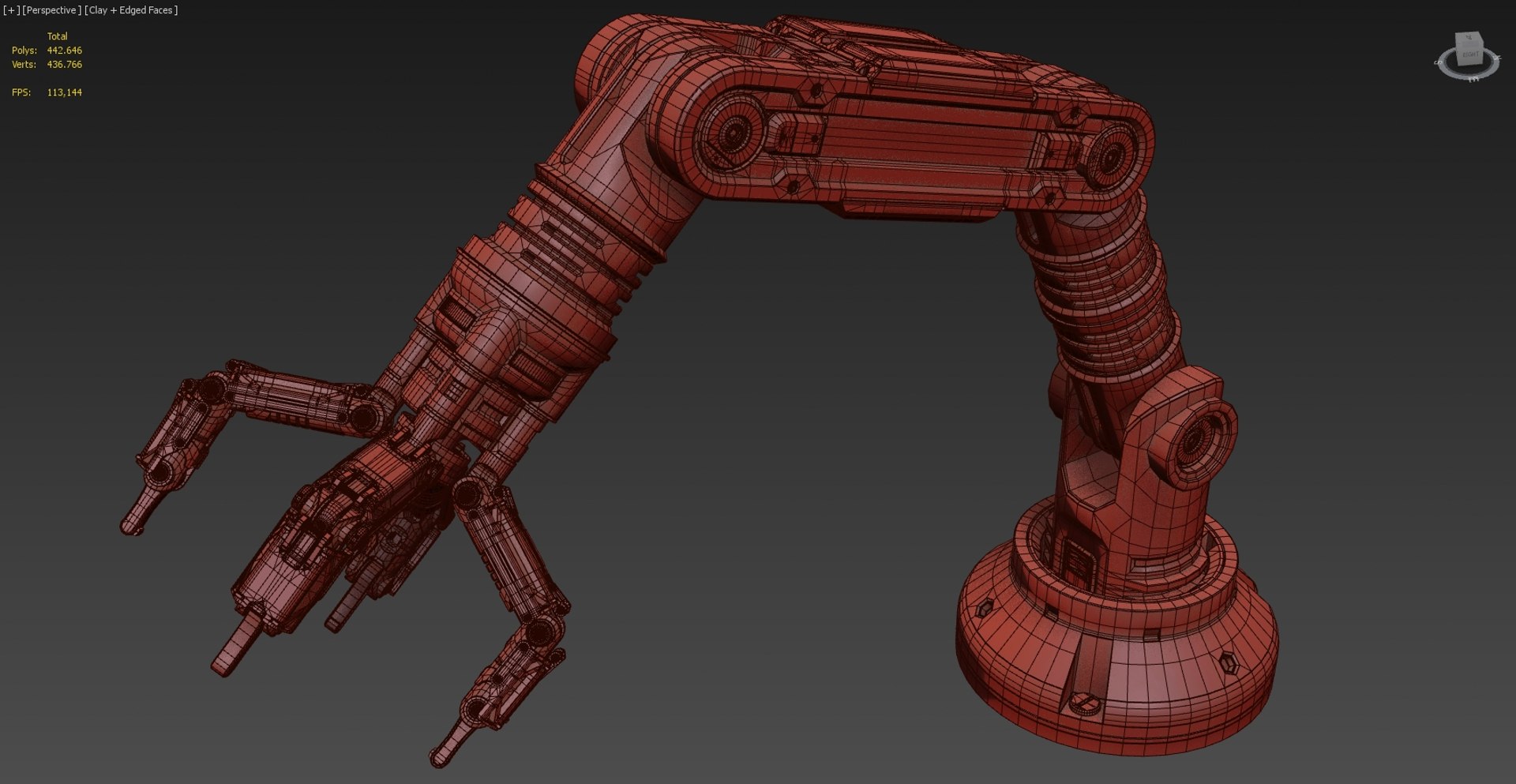Open the [+] viewport general menu

pyautogui.click(x=11, y=10)
